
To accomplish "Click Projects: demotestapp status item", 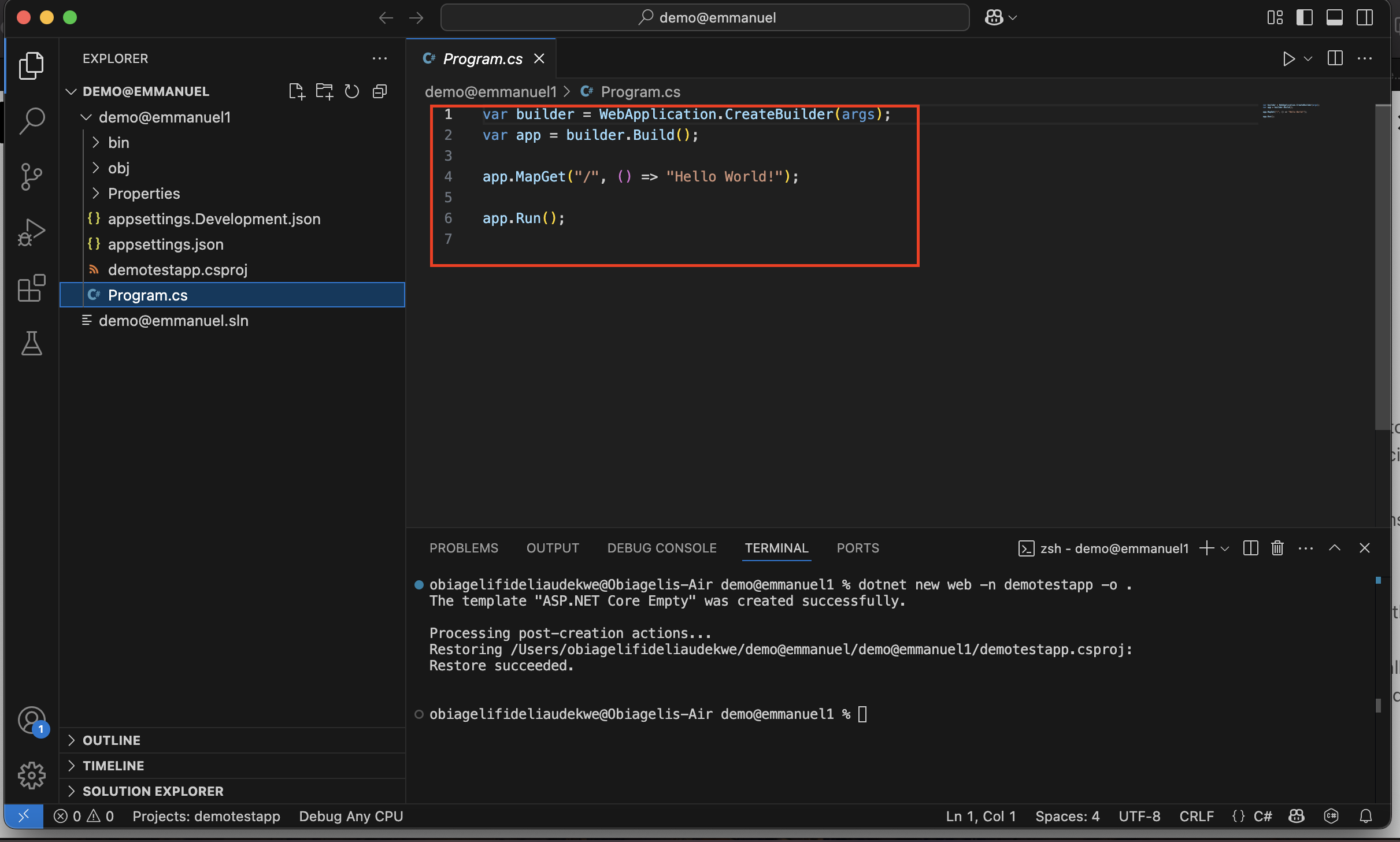I will click(x=206, y=816).
